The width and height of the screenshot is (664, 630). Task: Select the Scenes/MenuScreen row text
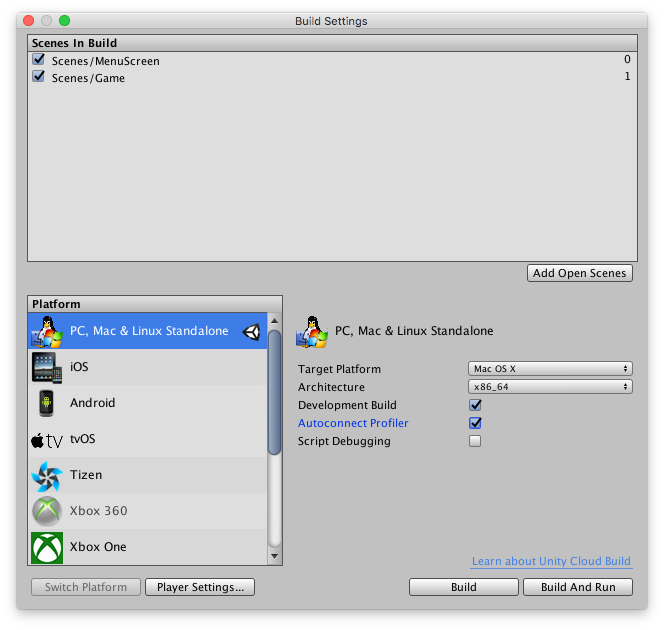point(106,61)
